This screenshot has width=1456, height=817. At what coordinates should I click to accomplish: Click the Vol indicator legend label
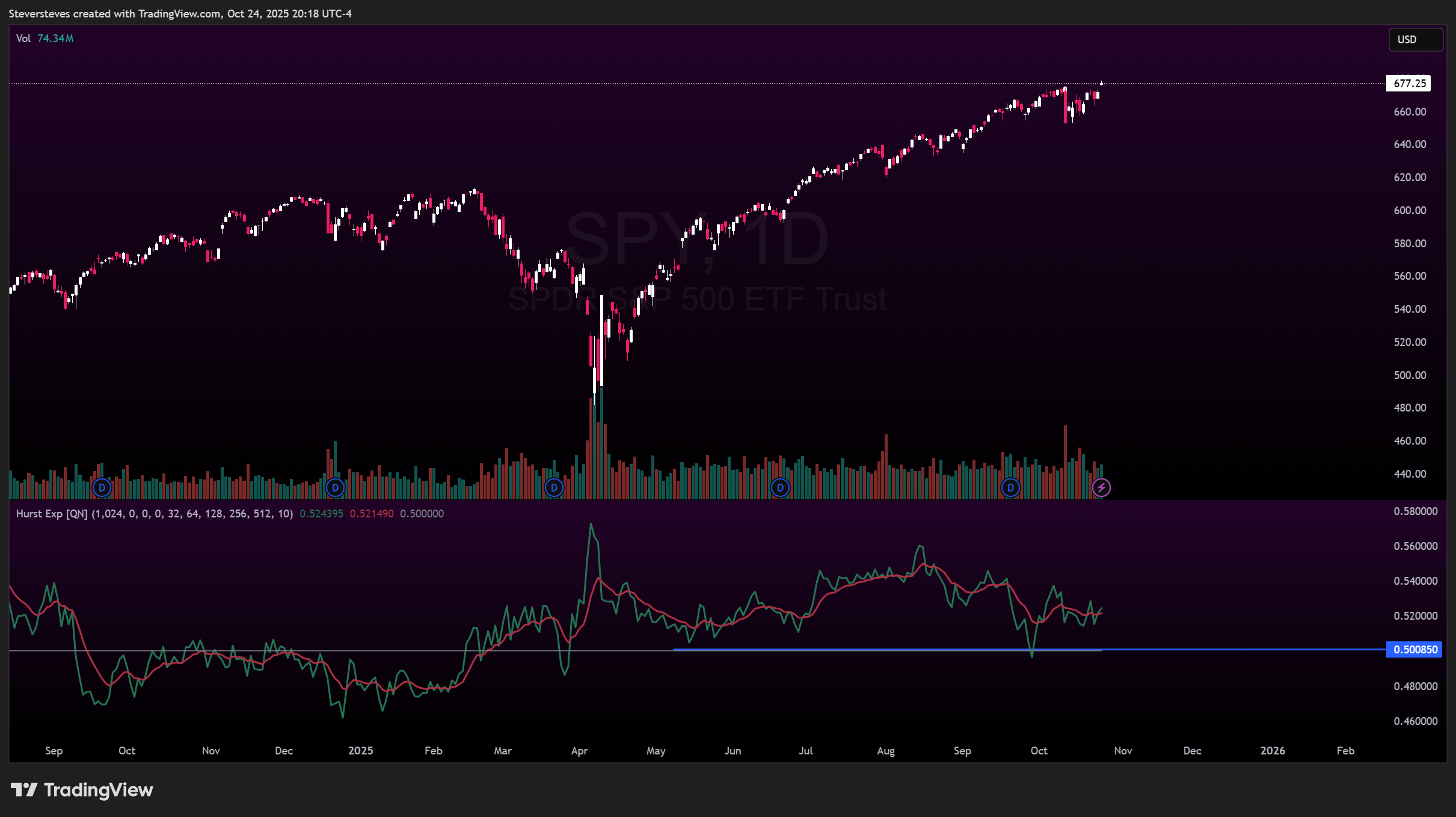(x=23, y=39)
